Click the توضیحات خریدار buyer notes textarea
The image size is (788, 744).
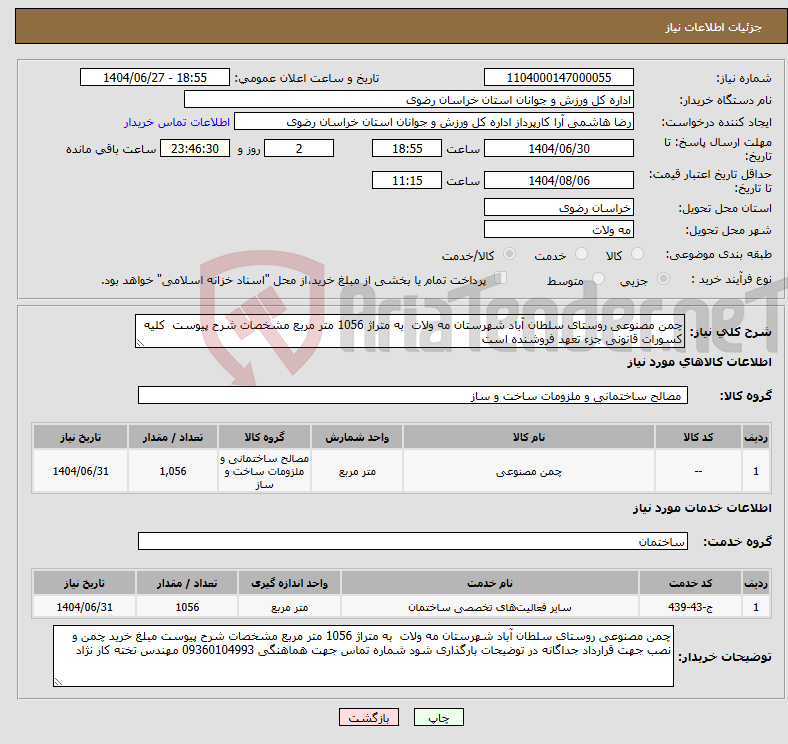pos(363,656)
